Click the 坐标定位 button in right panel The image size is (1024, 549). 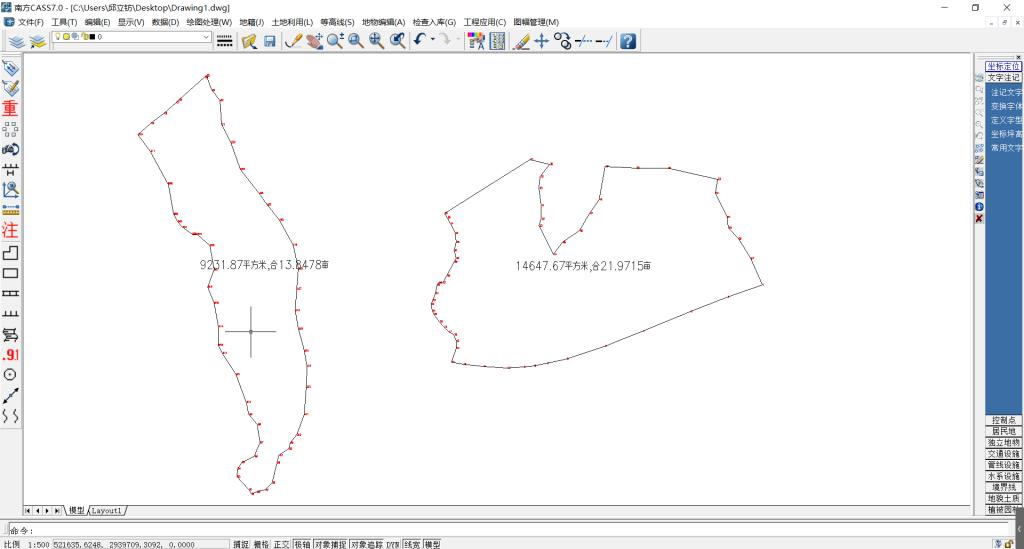[1003, 66]
